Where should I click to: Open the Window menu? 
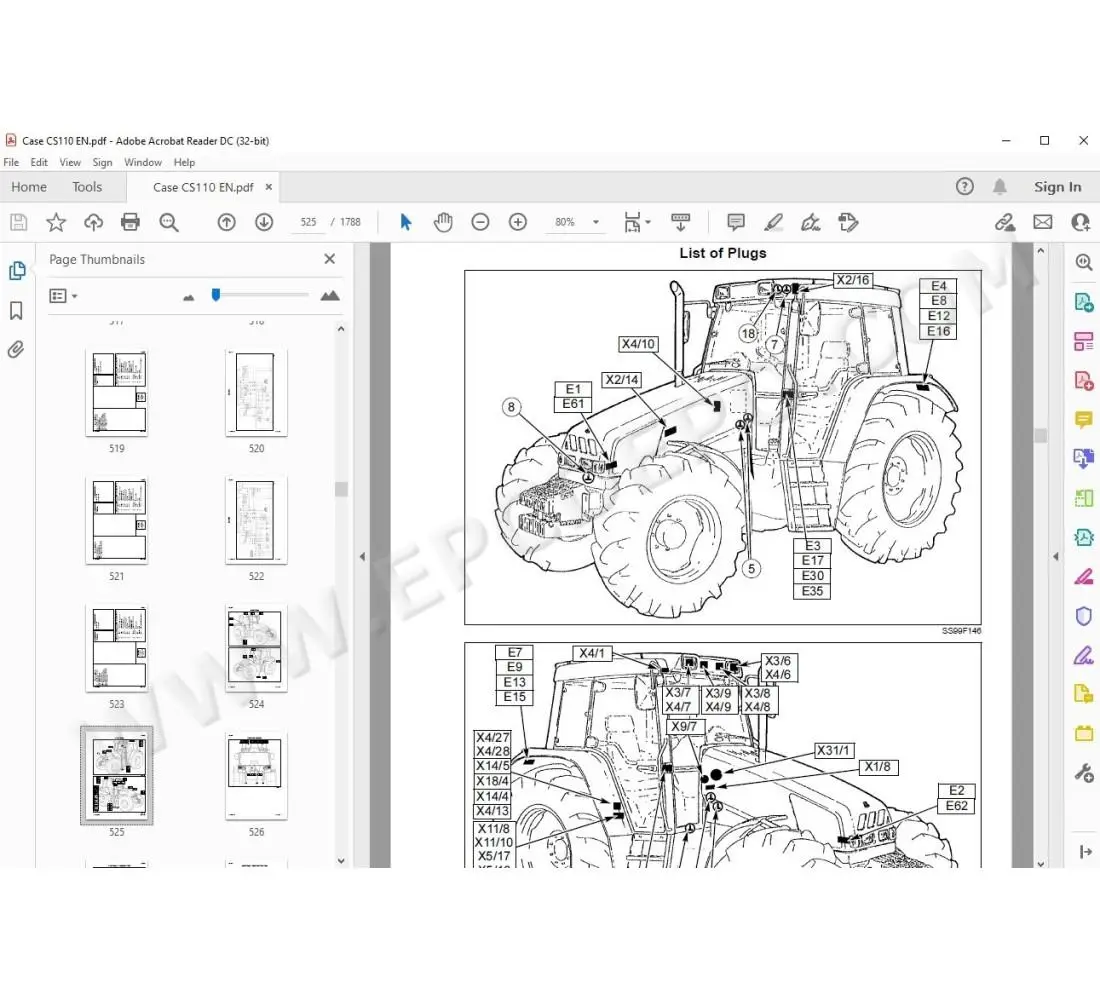tap(143, 162)
